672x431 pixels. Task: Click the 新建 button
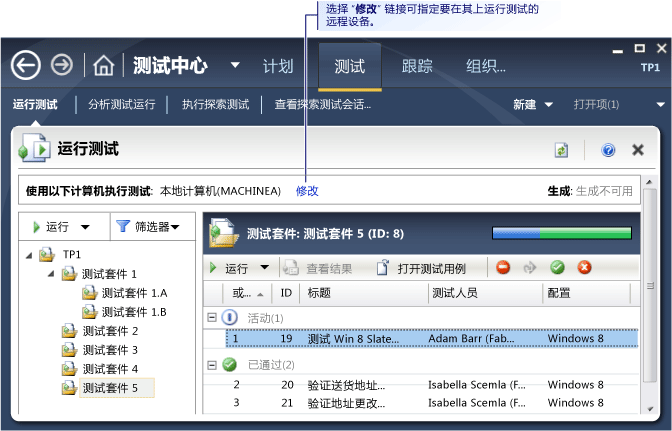click(x=525, y=105)
